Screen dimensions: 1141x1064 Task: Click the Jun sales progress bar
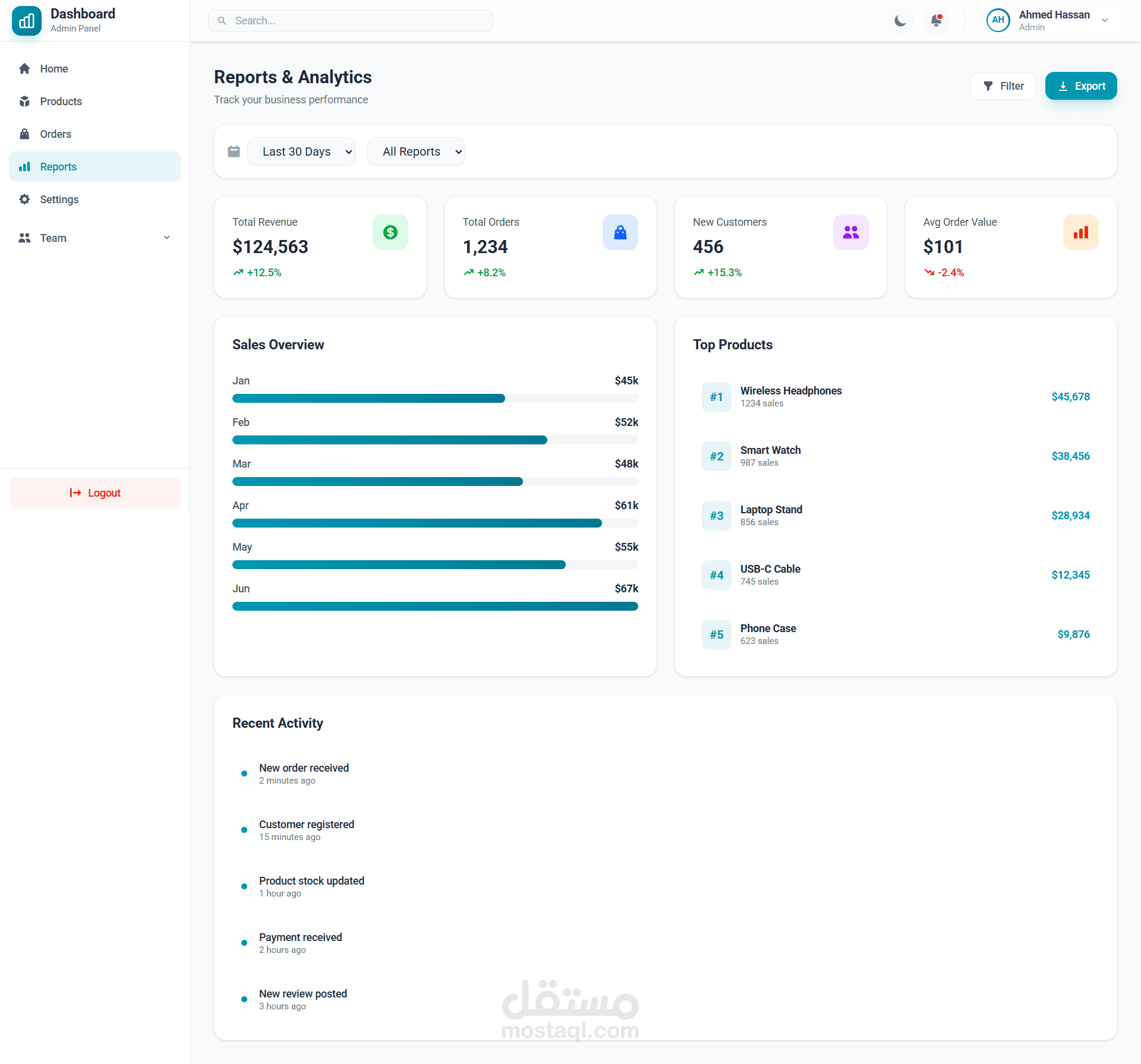pos(435,606)
